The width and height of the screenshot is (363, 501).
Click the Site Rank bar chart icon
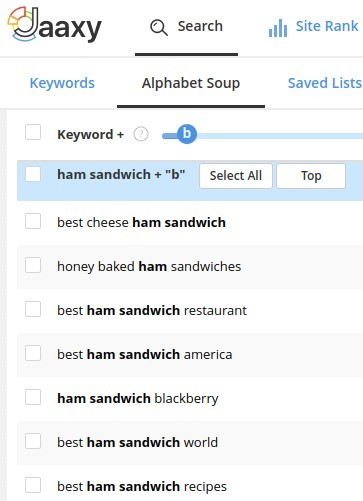tap(278, 28)
